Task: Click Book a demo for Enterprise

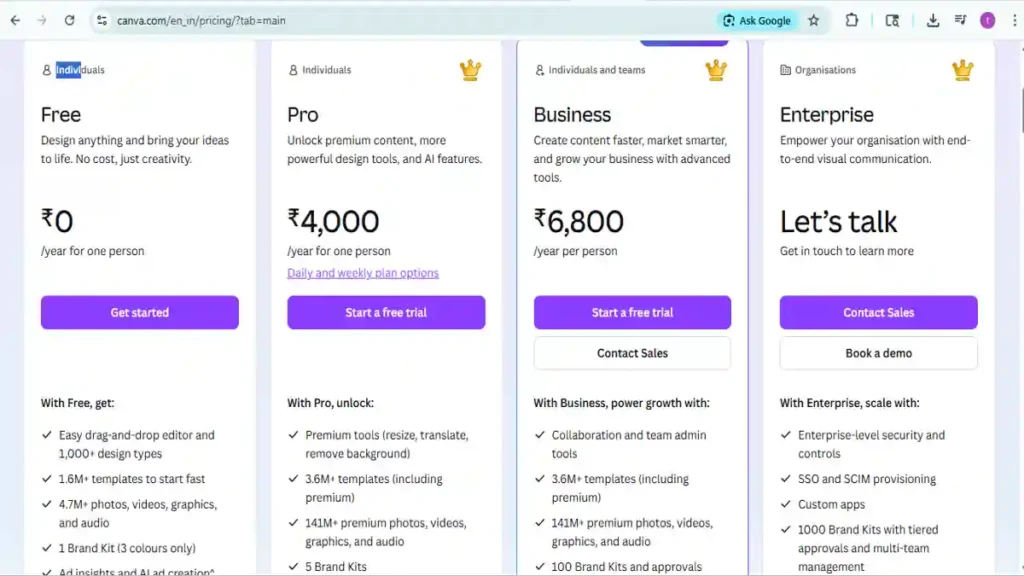Action: point(877,353)
